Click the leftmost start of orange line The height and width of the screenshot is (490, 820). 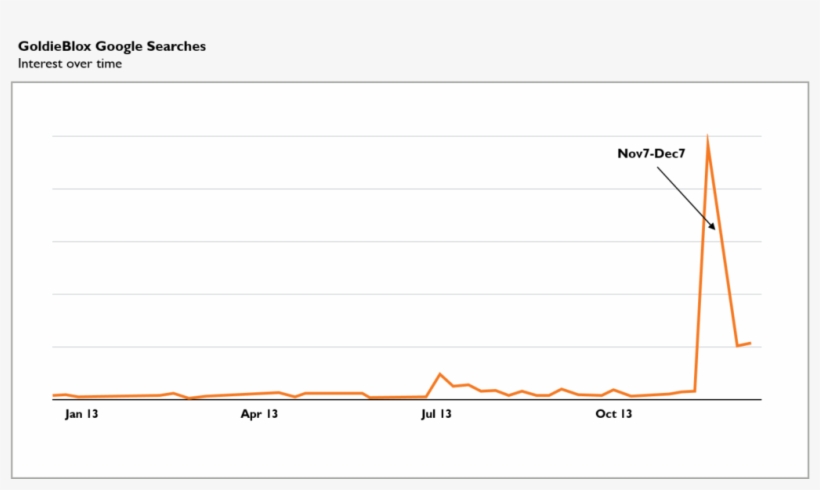(53, 395)
